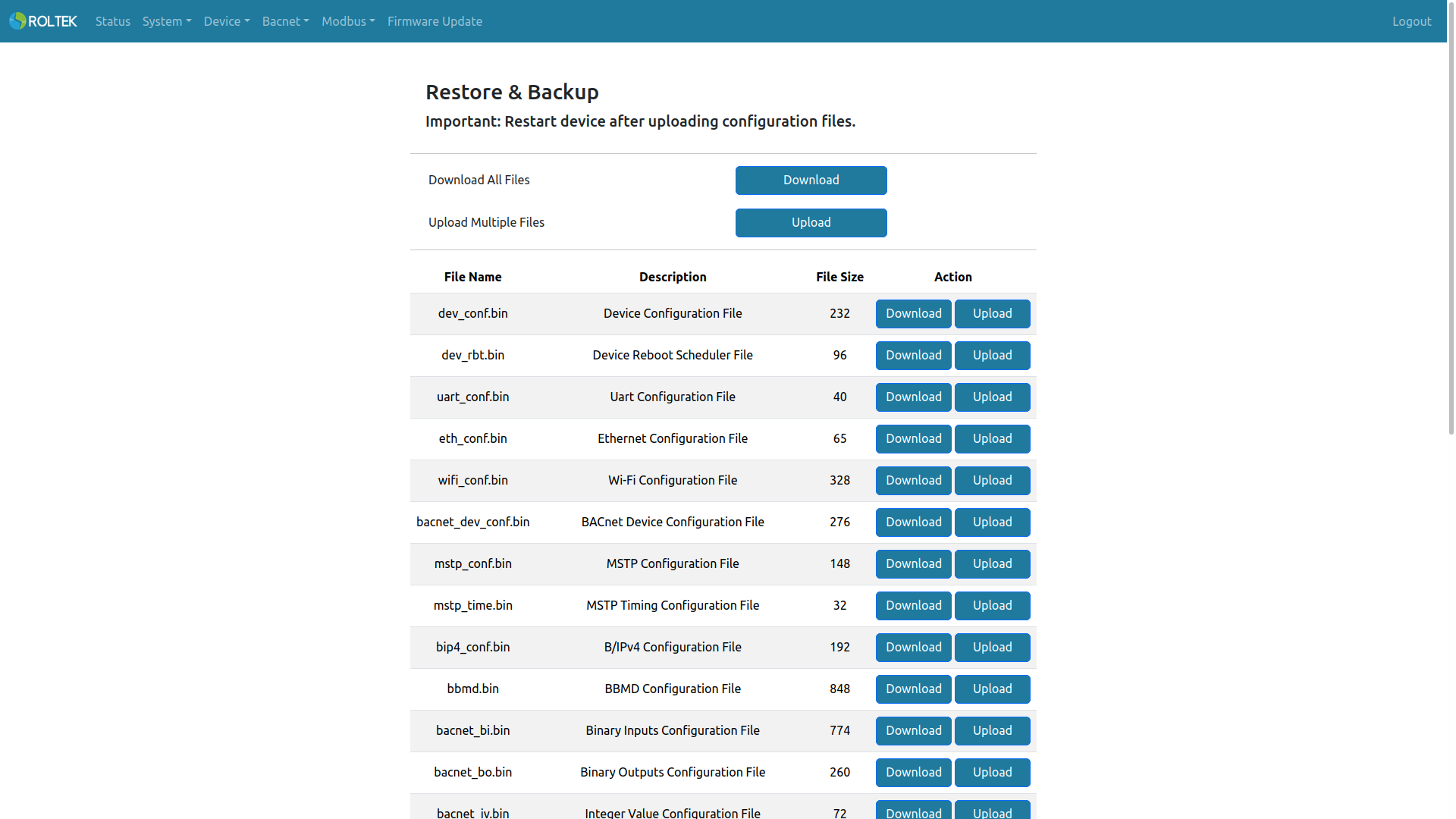Click the 'Download All Files' label

pos(479,180)
